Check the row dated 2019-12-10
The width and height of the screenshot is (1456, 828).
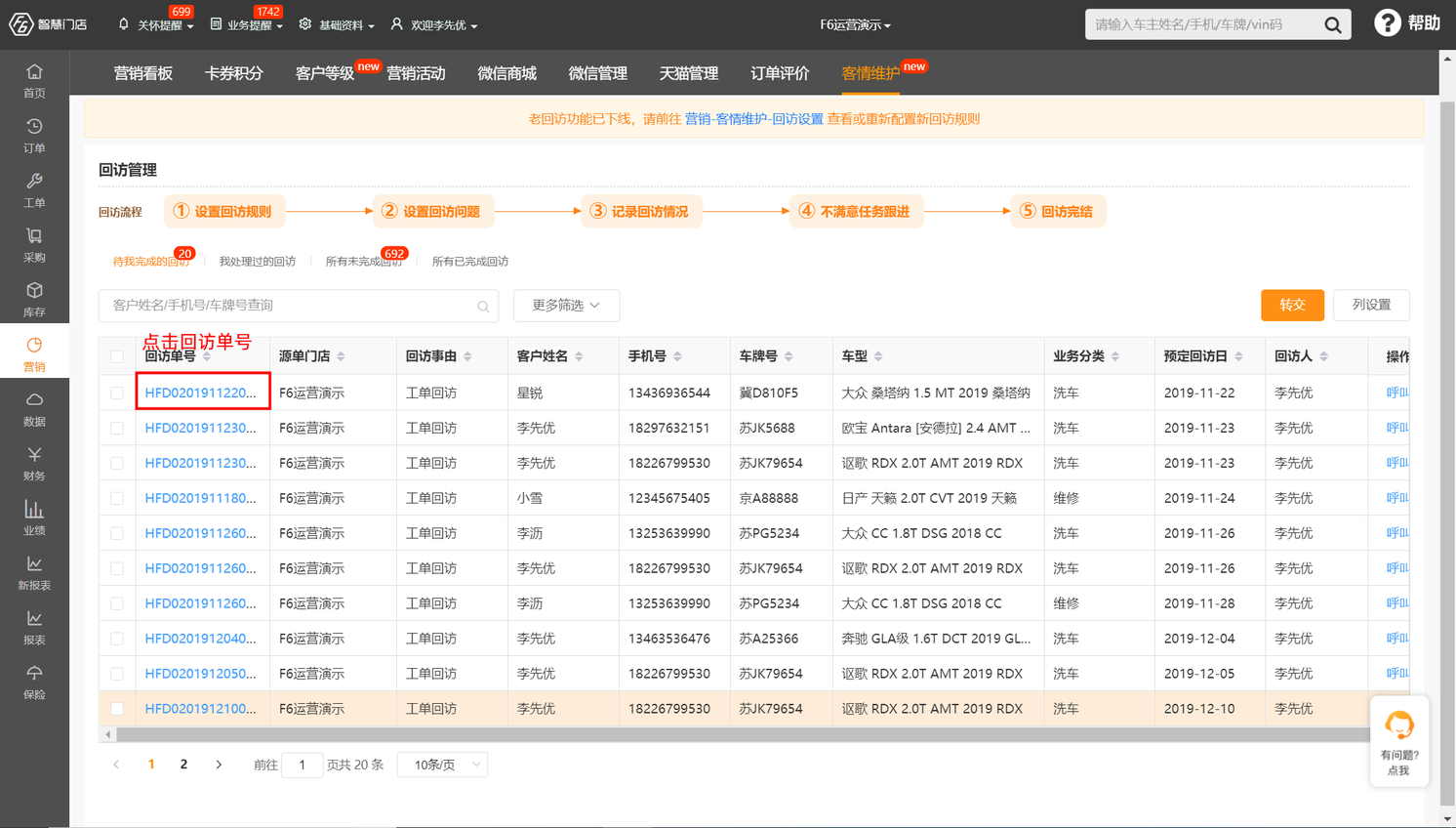click(x=117, y=709)
